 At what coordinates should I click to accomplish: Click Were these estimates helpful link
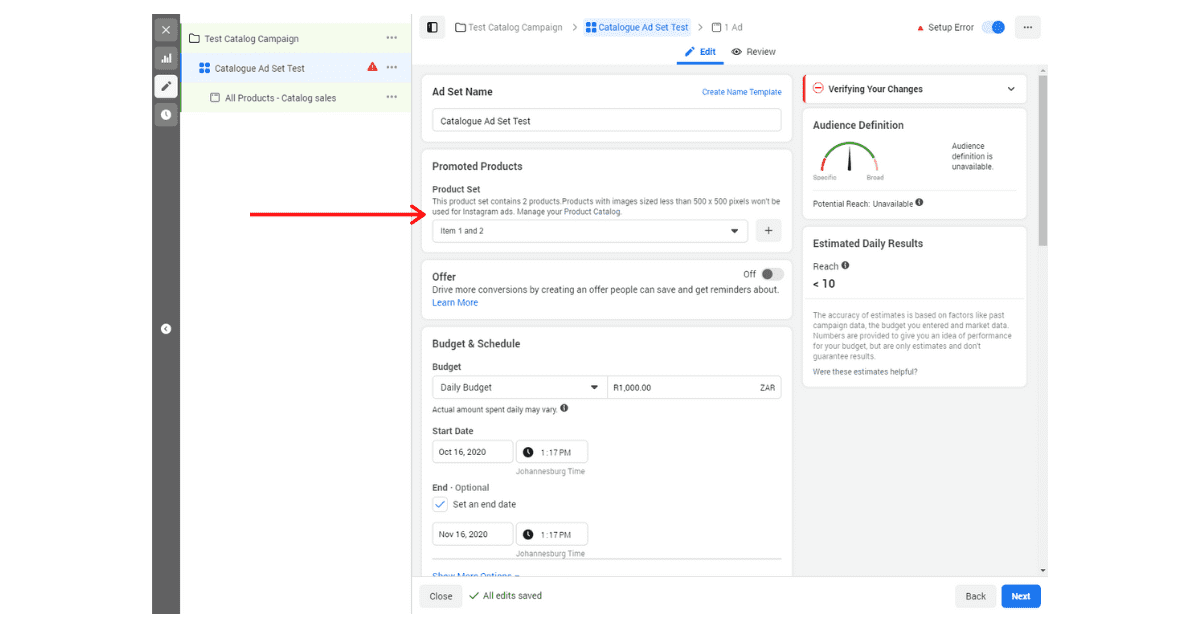pos(865,372)
